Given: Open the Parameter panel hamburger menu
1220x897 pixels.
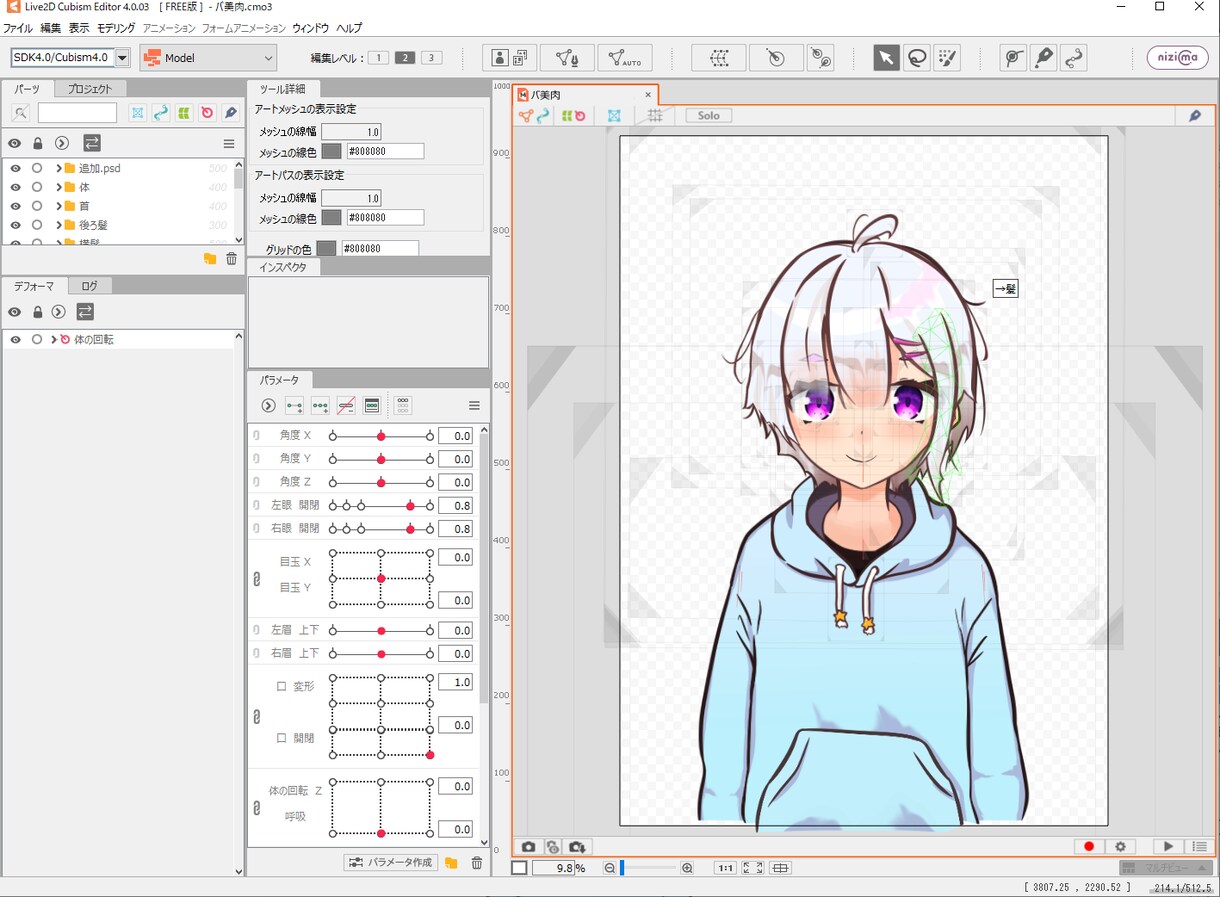Looking at the screenshot, I should tap(474, 406).
